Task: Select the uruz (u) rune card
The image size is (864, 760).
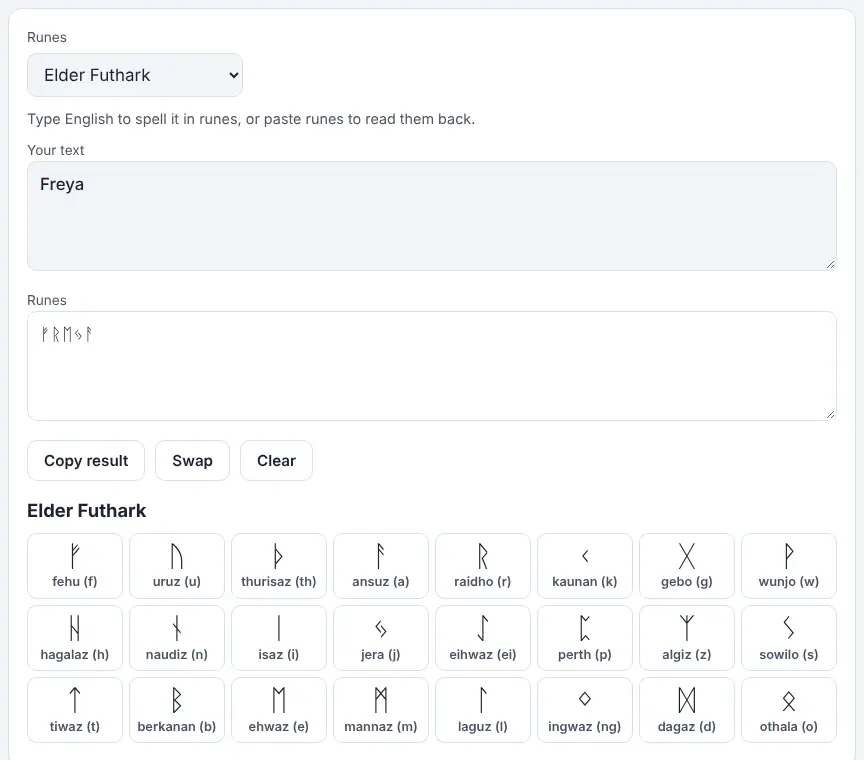Action: tap(177, 565)
